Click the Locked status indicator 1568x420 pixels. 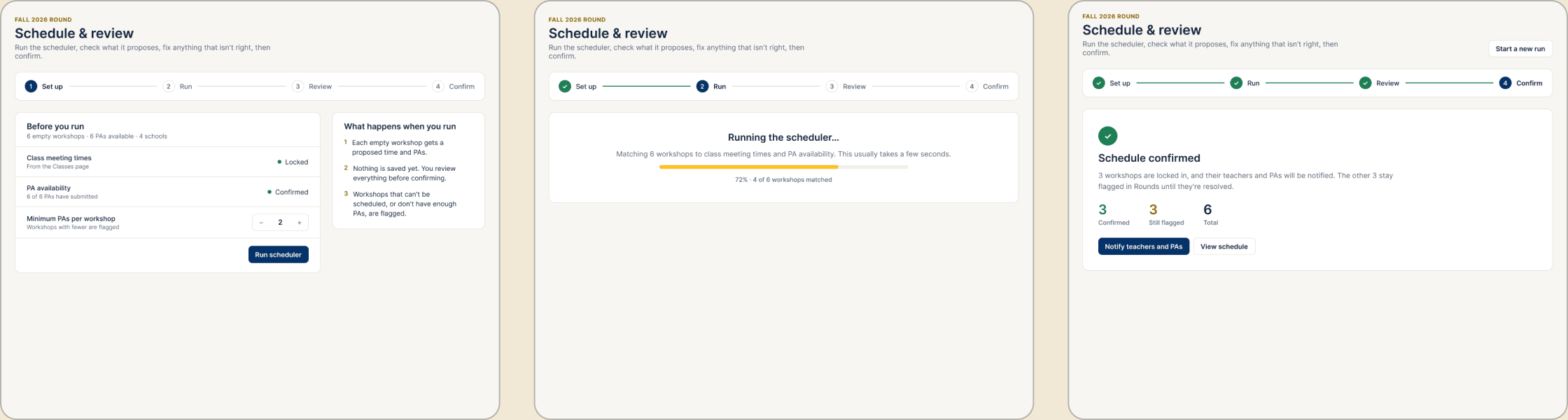pos(293,162)
